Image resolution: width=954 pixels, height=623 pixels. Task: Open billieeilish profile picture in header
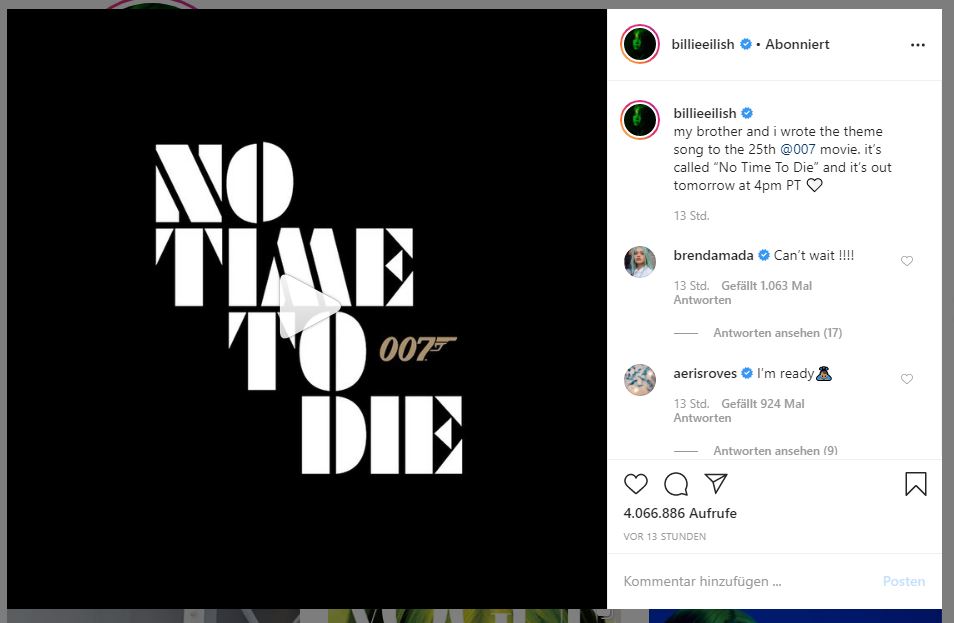point(640,44)
